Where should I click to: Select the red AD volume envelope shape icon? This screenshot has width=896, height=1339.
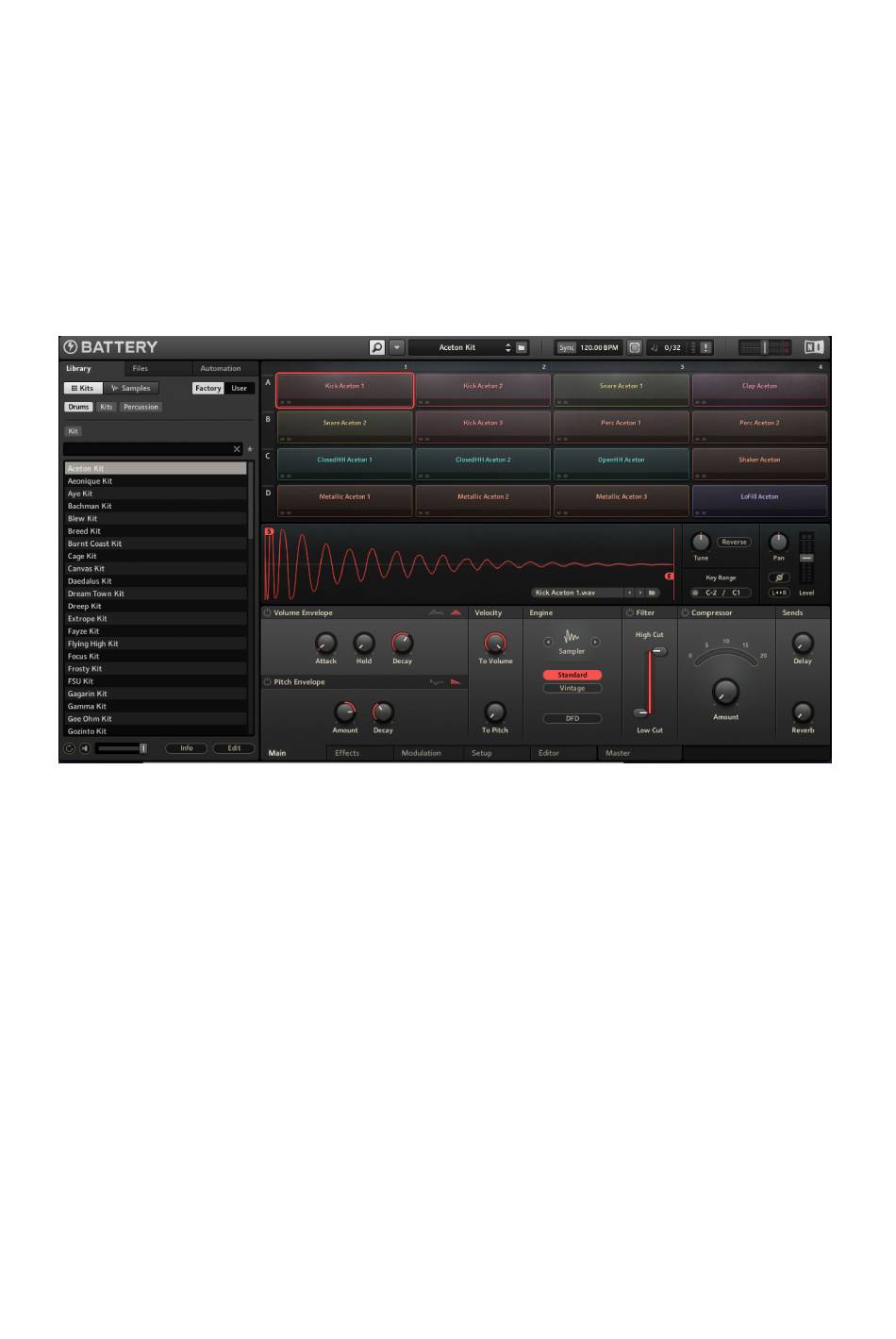click(x=456, y=612)
